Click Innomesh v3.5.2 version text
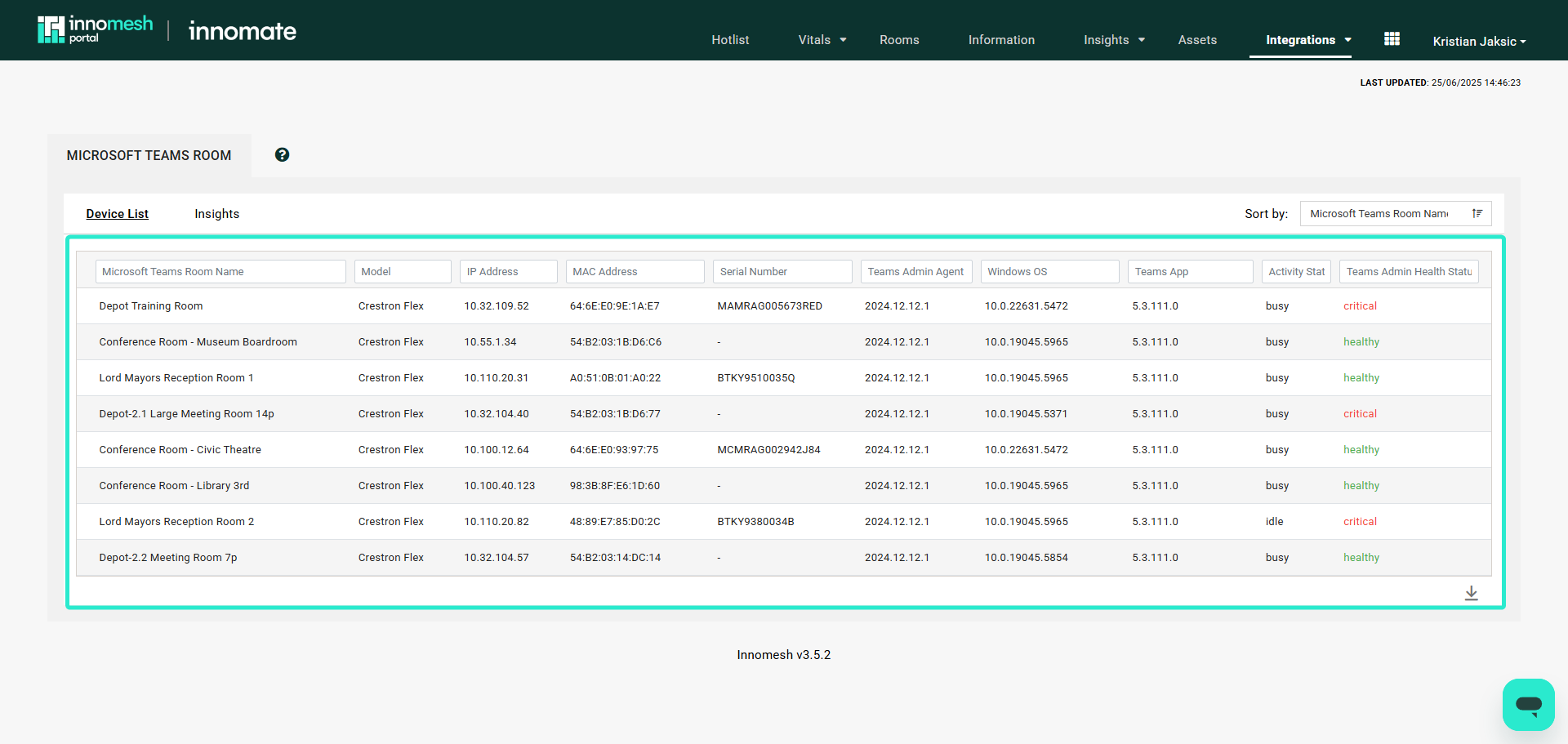The height and width of the screenshot is (744, 1568). click(784, 655)
